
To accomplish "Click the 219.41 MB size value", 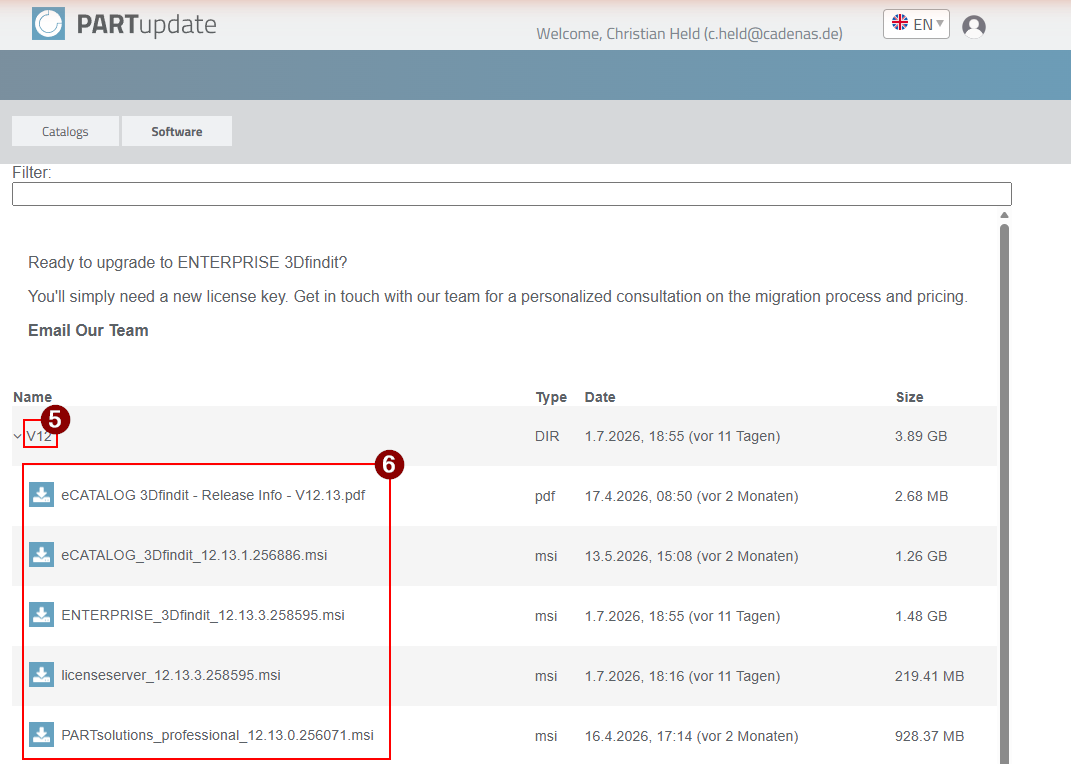I will pyautogui.click(x=930, y=677).
